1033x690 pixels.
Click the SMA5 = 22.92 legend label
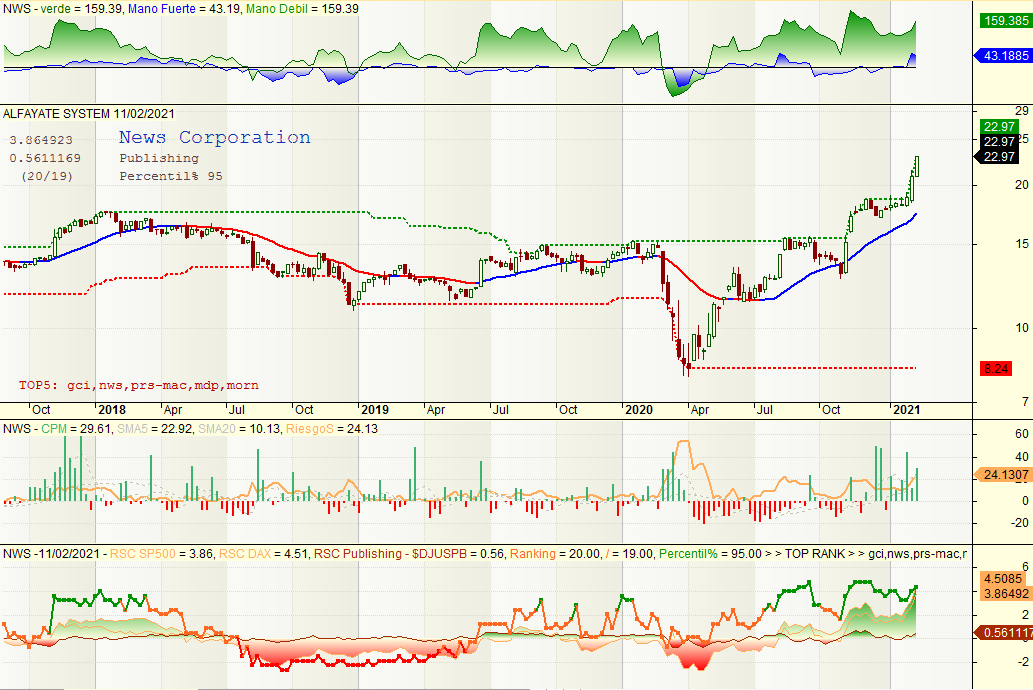pyautogui.click(x=155, y=428)
